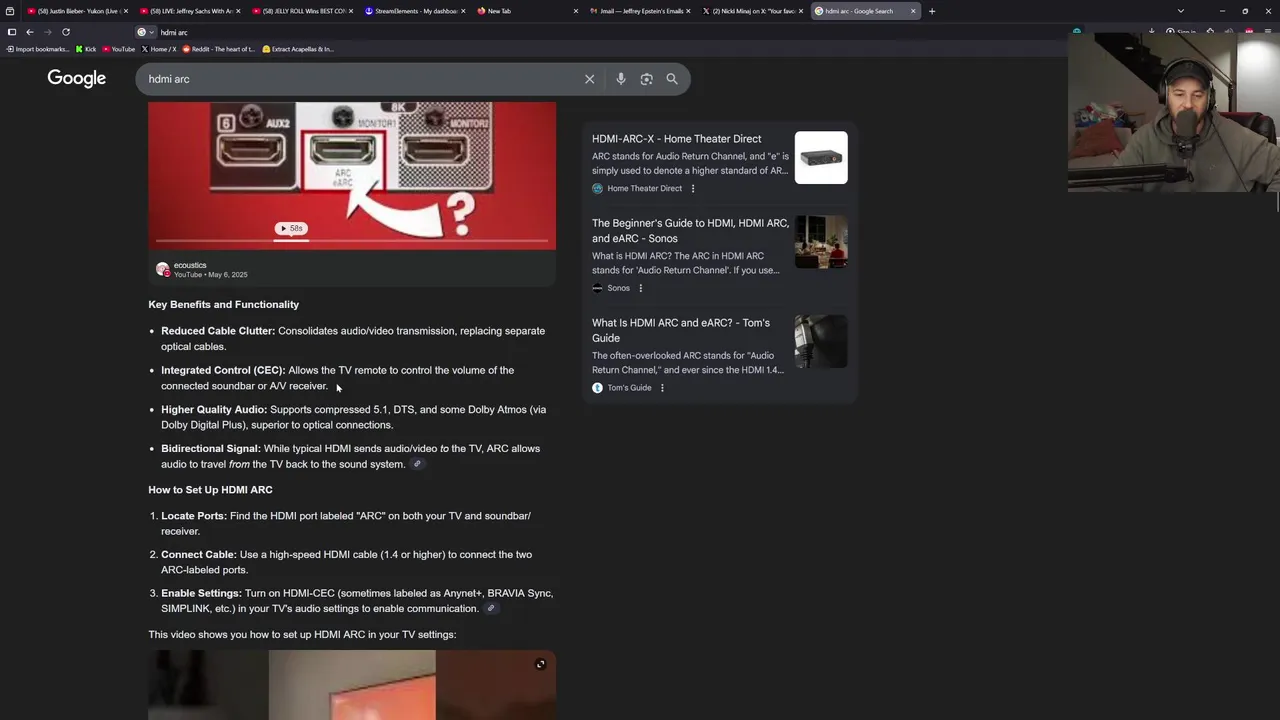Click the 'Locate Ports:' step text

[x=194, y=516]
